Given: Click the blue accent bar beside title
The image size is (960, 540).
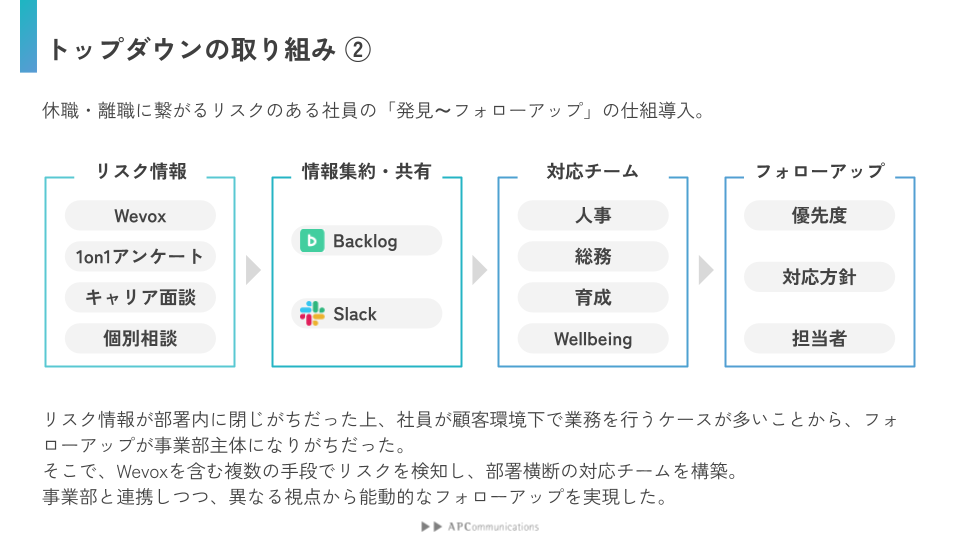Looking at the screenshot, I should tap(28, 36).
